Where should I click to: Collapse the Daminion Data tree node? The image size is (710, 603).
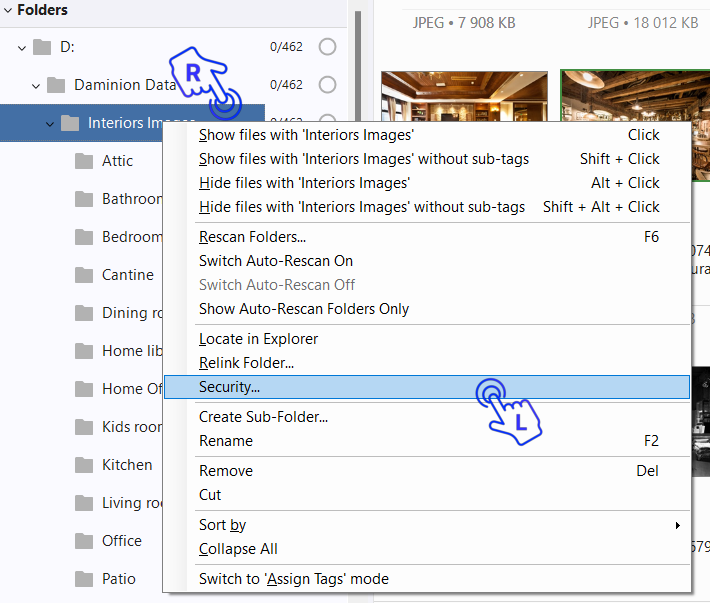[x=36, y=85]
